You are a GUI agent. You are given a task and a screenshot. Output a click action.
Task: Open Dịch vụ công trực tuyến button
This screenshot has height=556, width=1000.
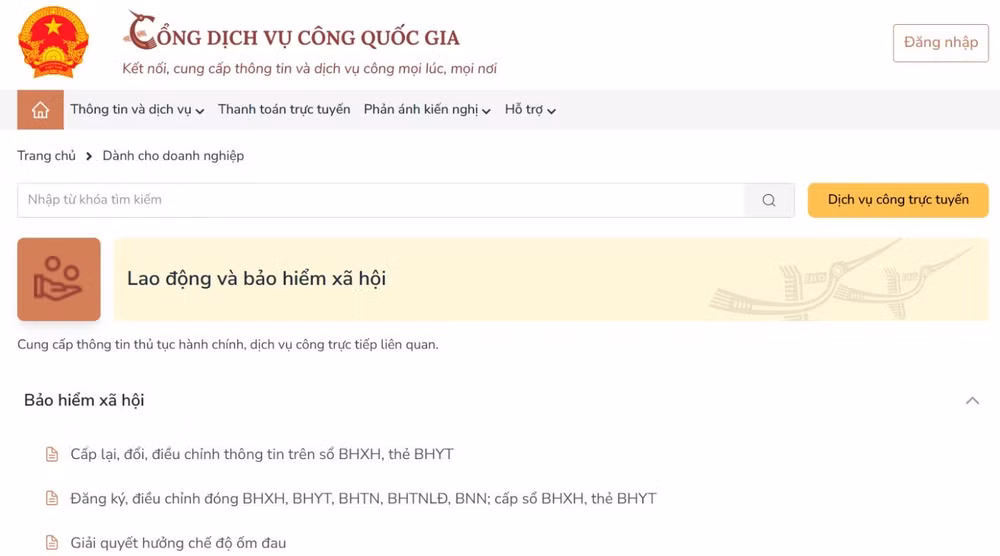coord(898,200)
